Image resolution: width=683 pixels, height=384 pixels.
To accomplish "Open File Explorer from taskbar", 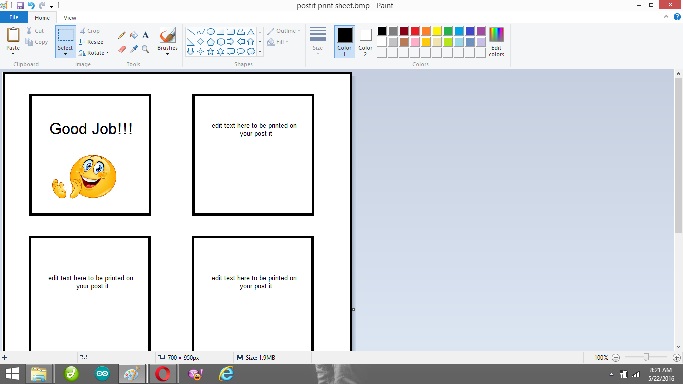I will tap(38, 374).
